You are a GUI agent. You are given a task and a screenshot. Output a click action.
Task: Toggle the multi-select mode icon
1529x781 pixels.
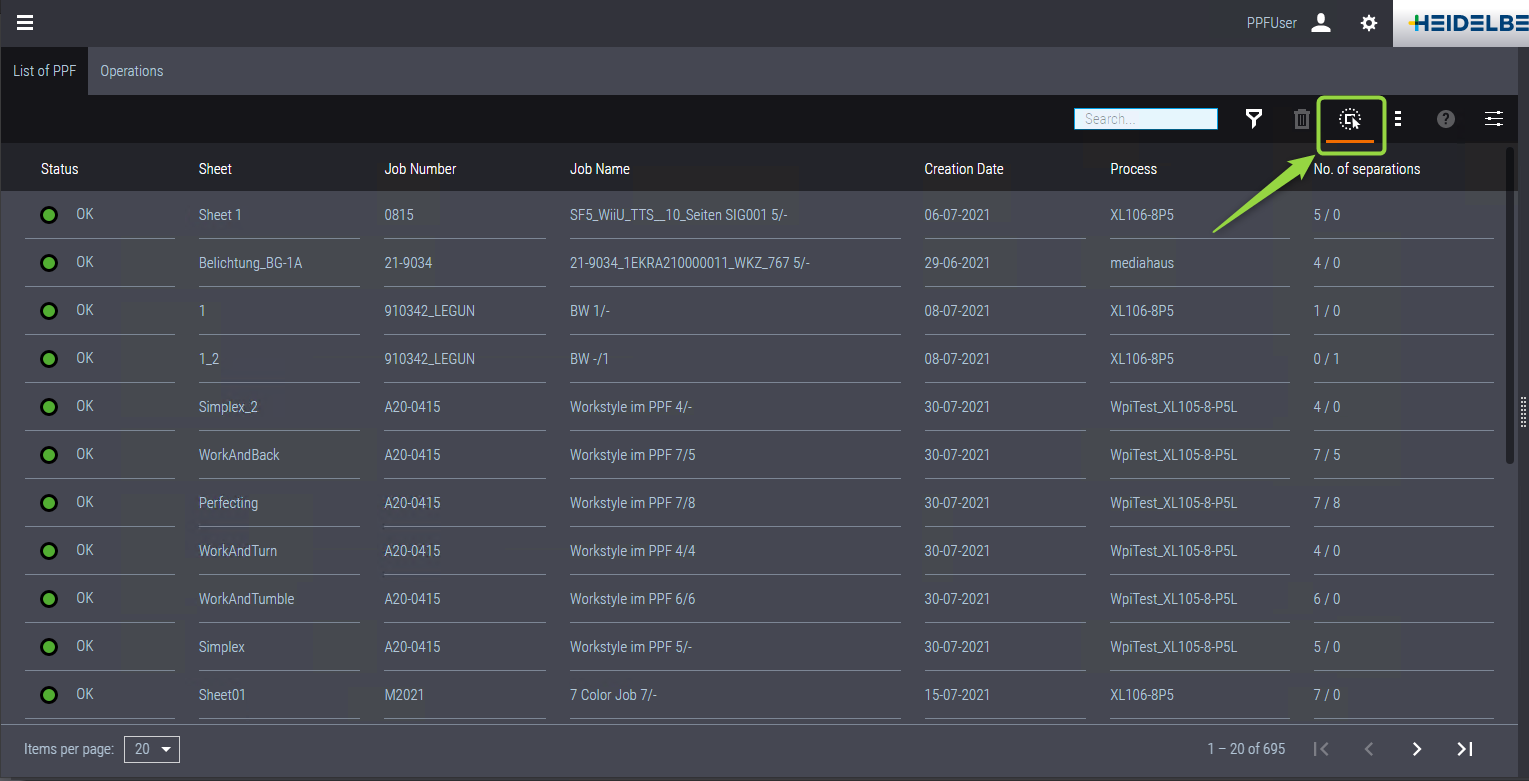1350,120
